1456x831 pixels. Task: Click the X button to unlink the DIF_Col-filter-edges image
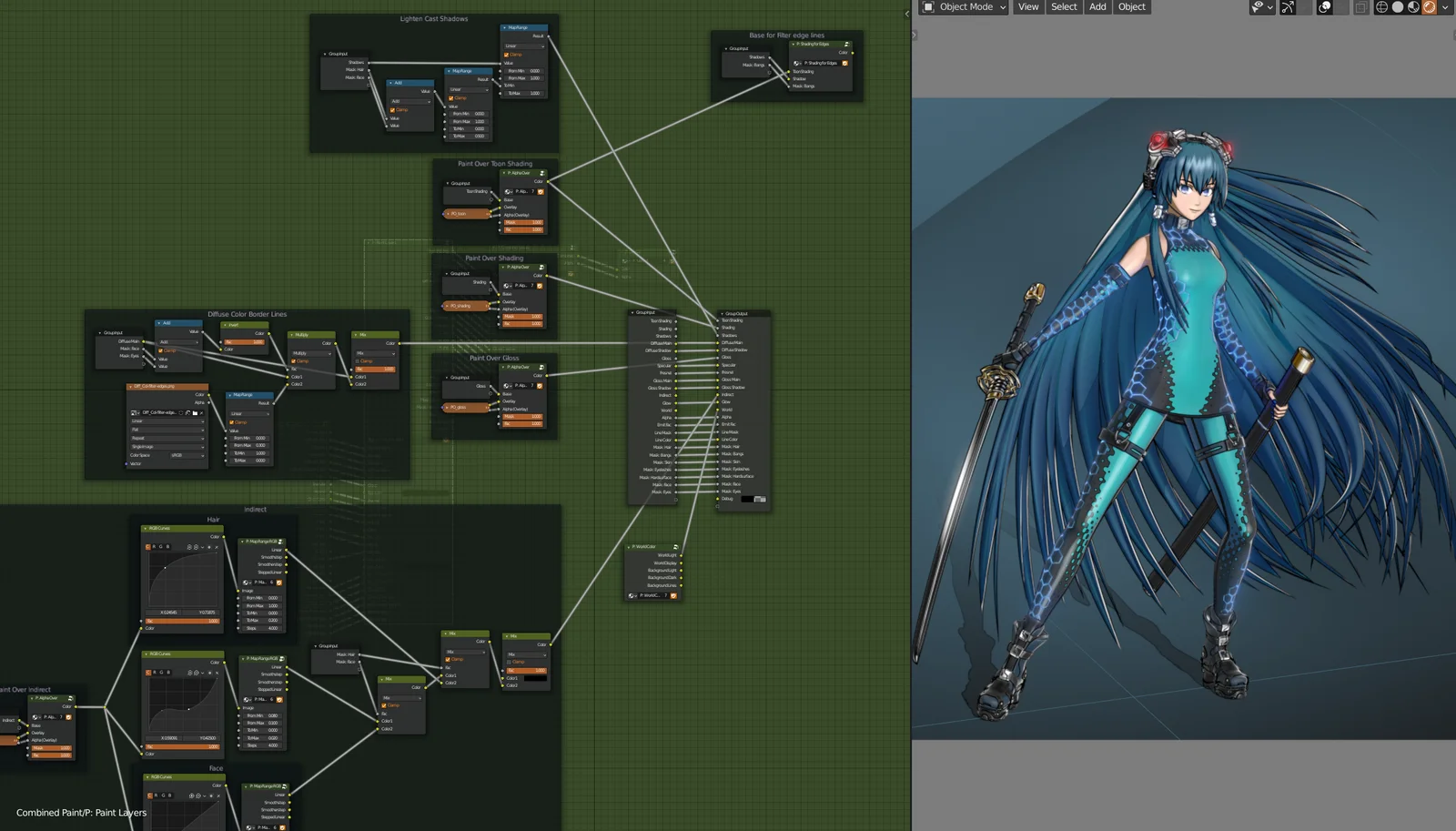point(202,413)
